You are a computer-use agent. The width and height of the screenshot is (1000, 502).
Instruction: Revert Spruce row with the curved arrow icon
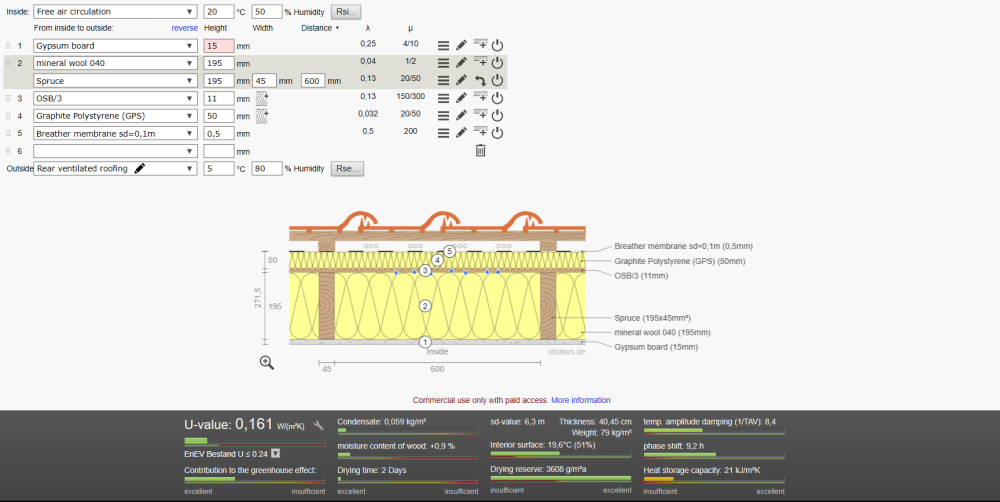tap(480, 80)
